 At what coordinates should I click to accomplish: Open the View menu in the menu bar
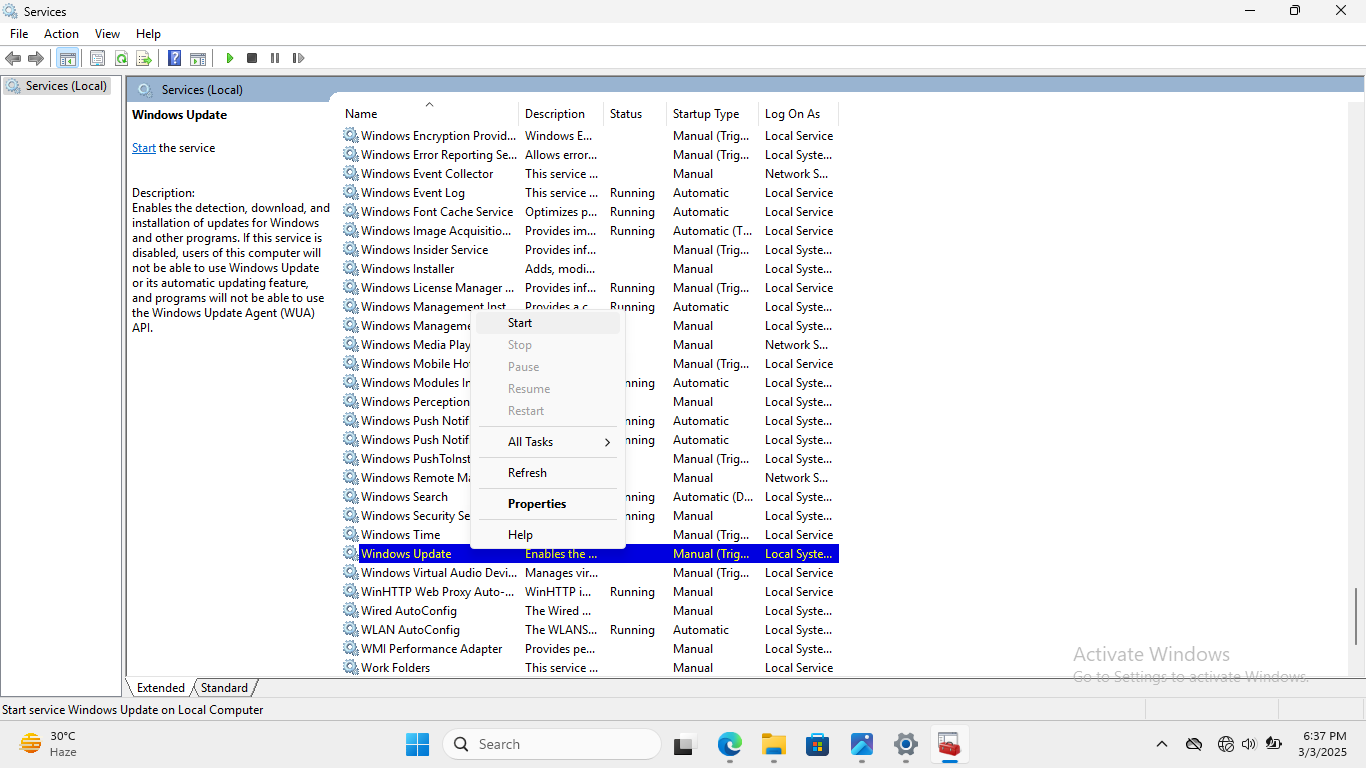[107, 34]
